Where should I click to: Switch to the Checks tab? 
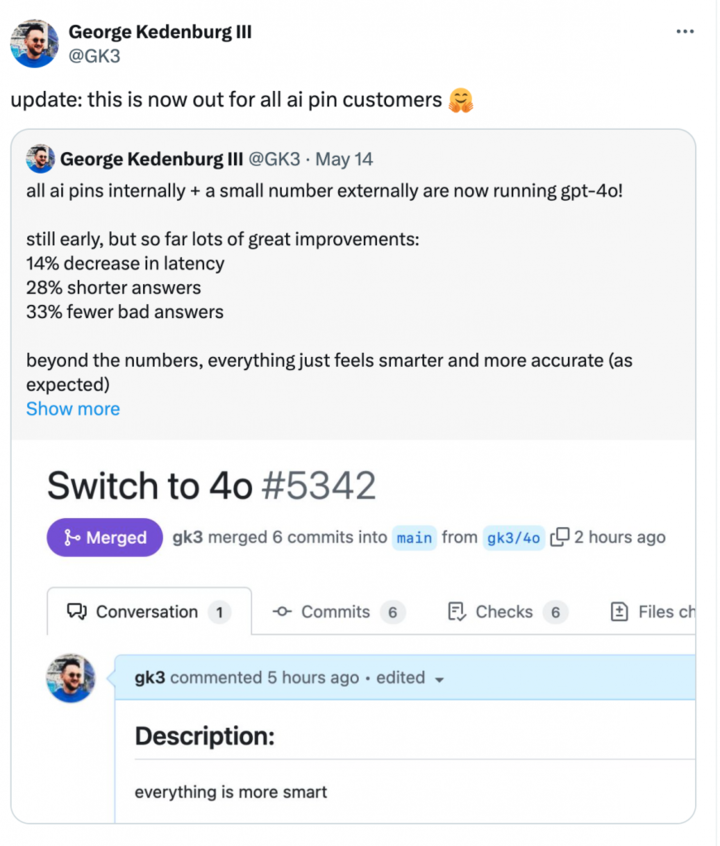pyautogui.click(x=508, y=611)
